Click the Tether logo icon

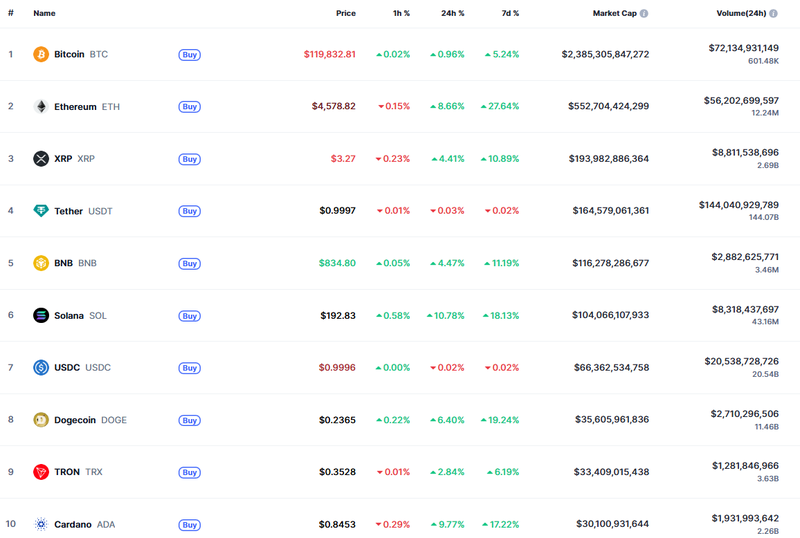(x=41, y=211)
